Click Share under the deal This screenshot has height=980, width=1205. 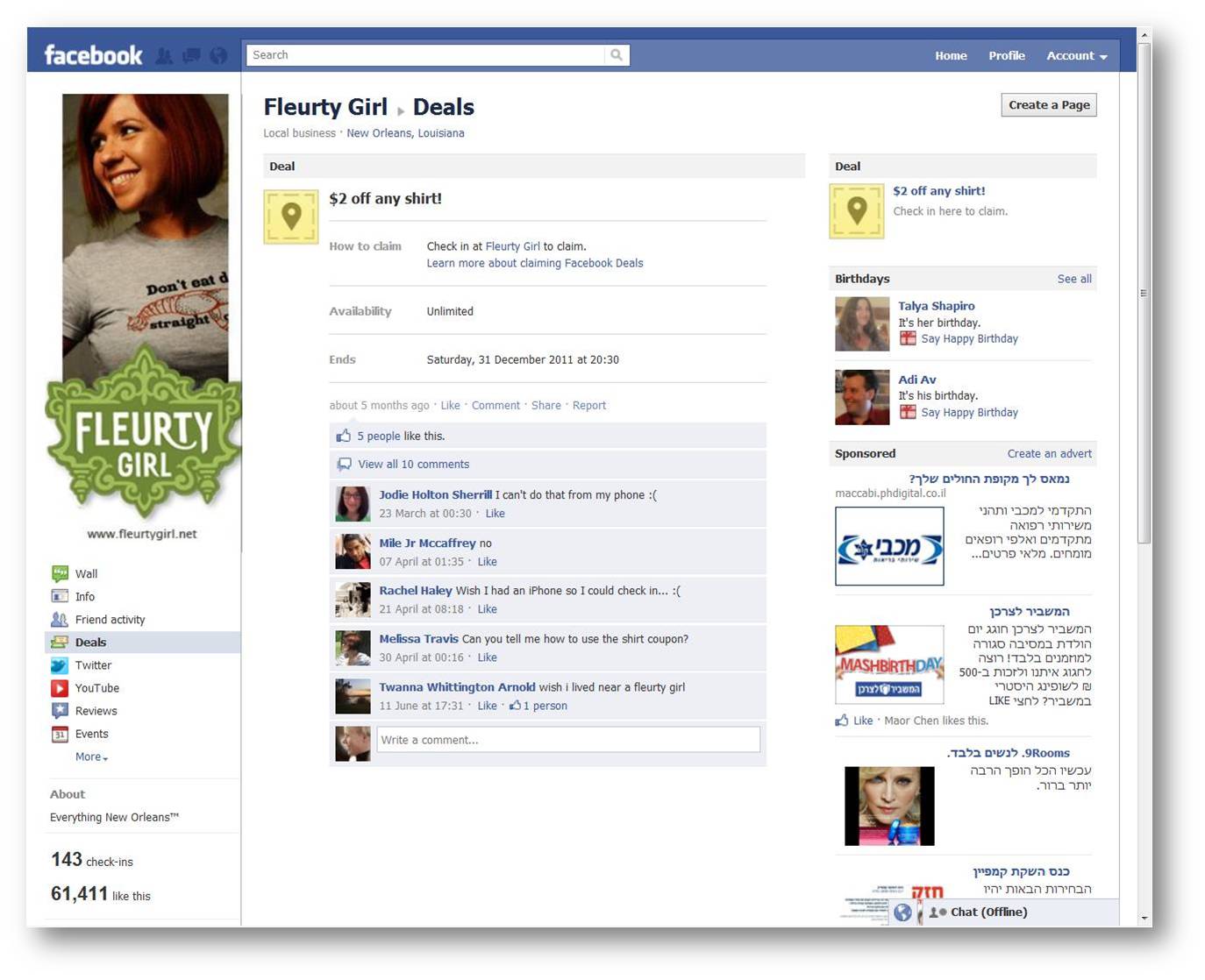(x=545, y=406)
